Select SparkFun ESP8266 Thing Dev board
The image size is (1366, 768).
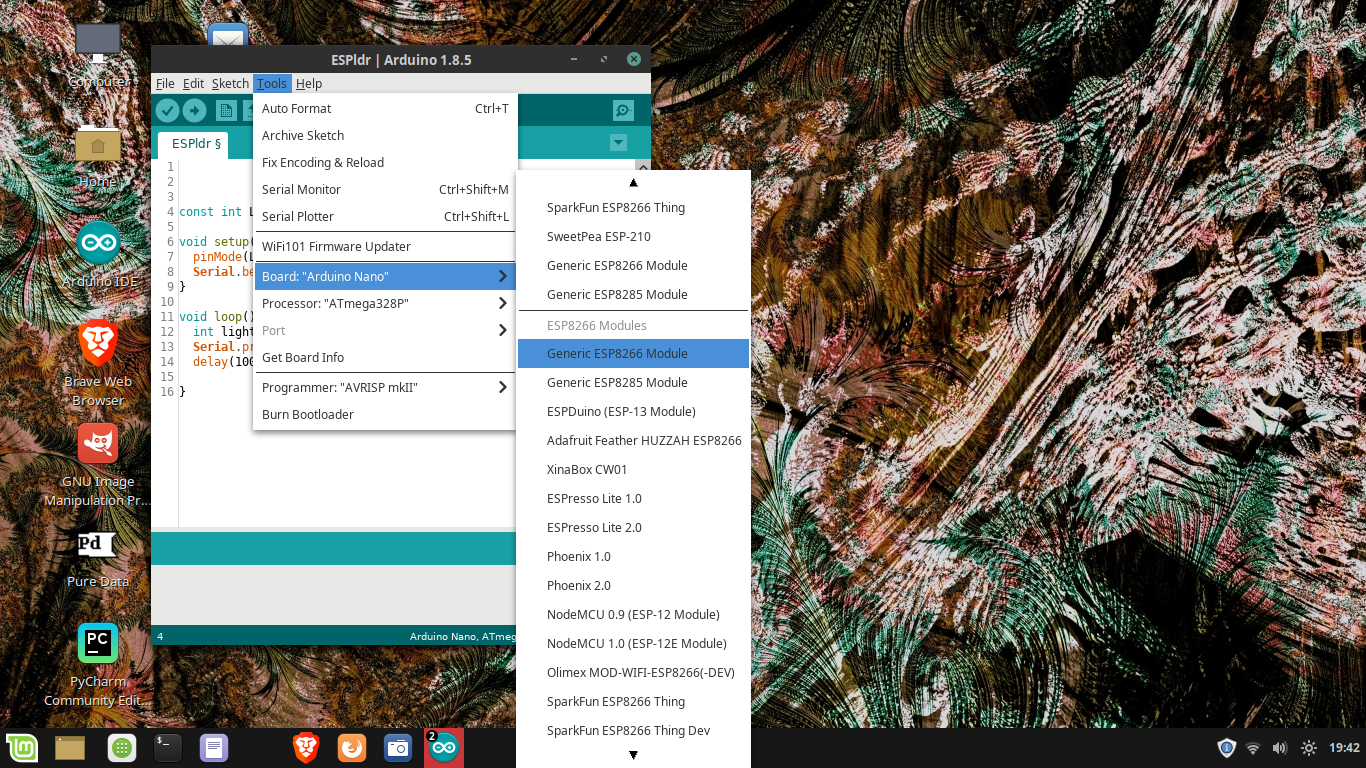(633, 730)
